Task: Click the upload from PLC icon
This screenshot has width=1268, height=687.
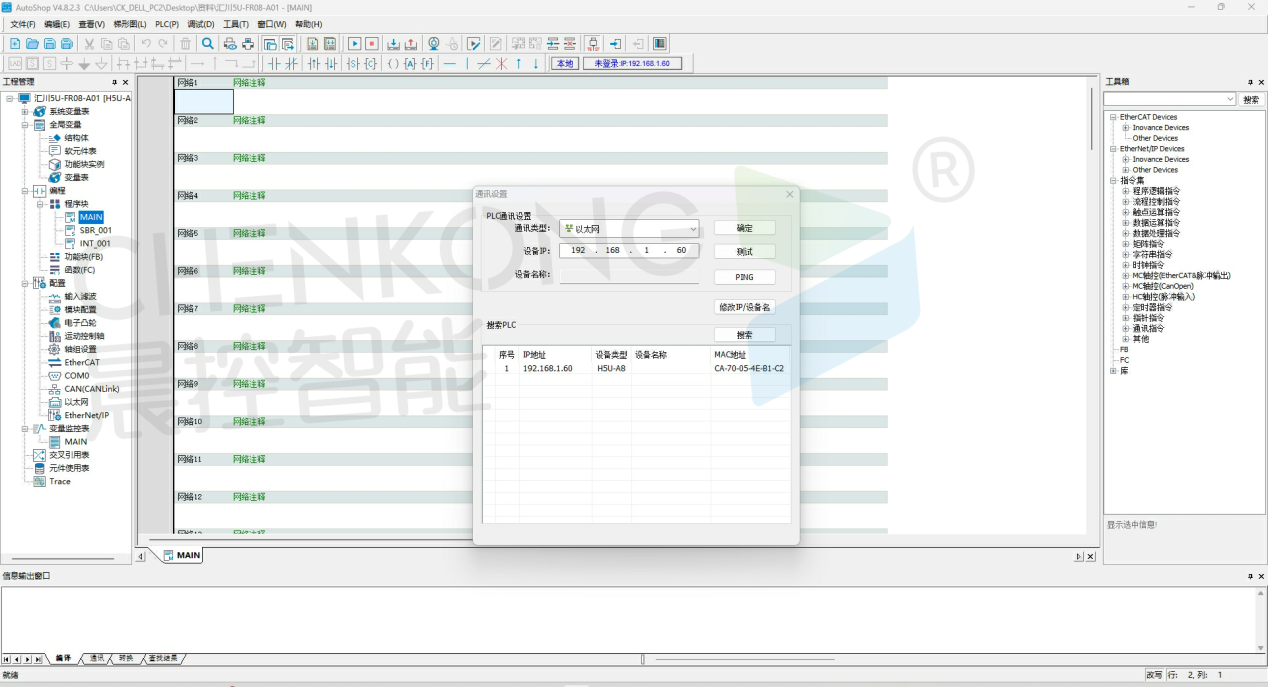Action: tap(410, 44)
